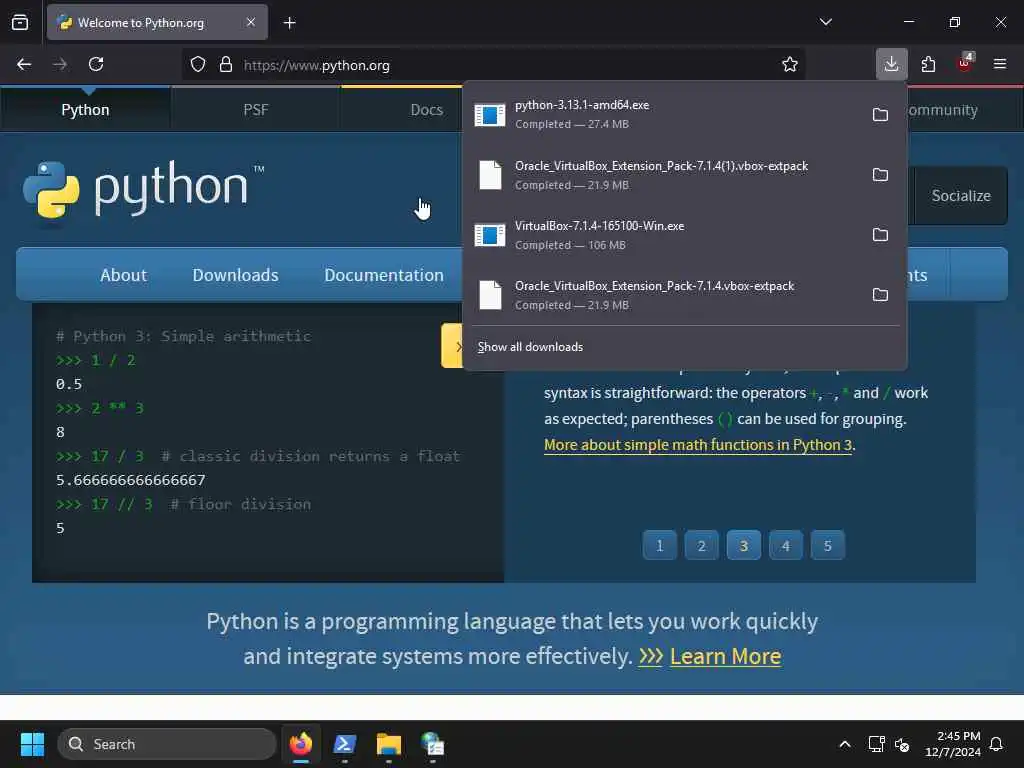The image size is (1024, 768).
Task: Switch to Firefox in the taskbar
Action: [x=301, y=744]
